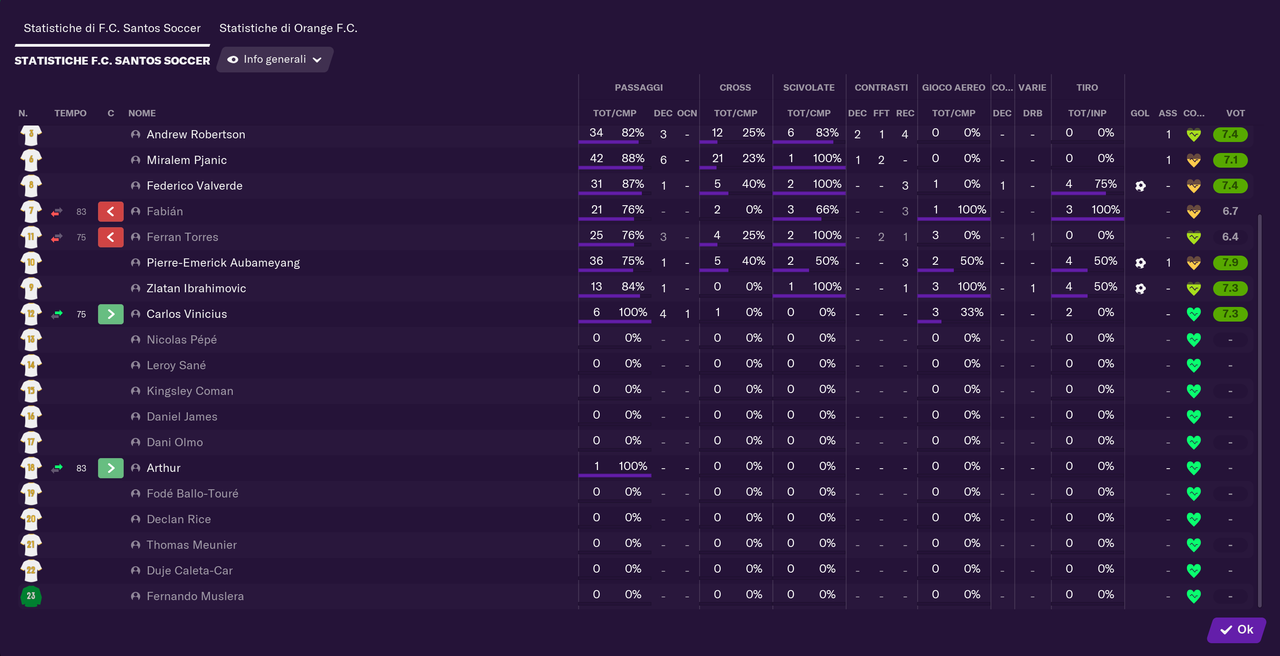Click Carlos Vinicius' 7.3 rating badge

coord(1231,314)
